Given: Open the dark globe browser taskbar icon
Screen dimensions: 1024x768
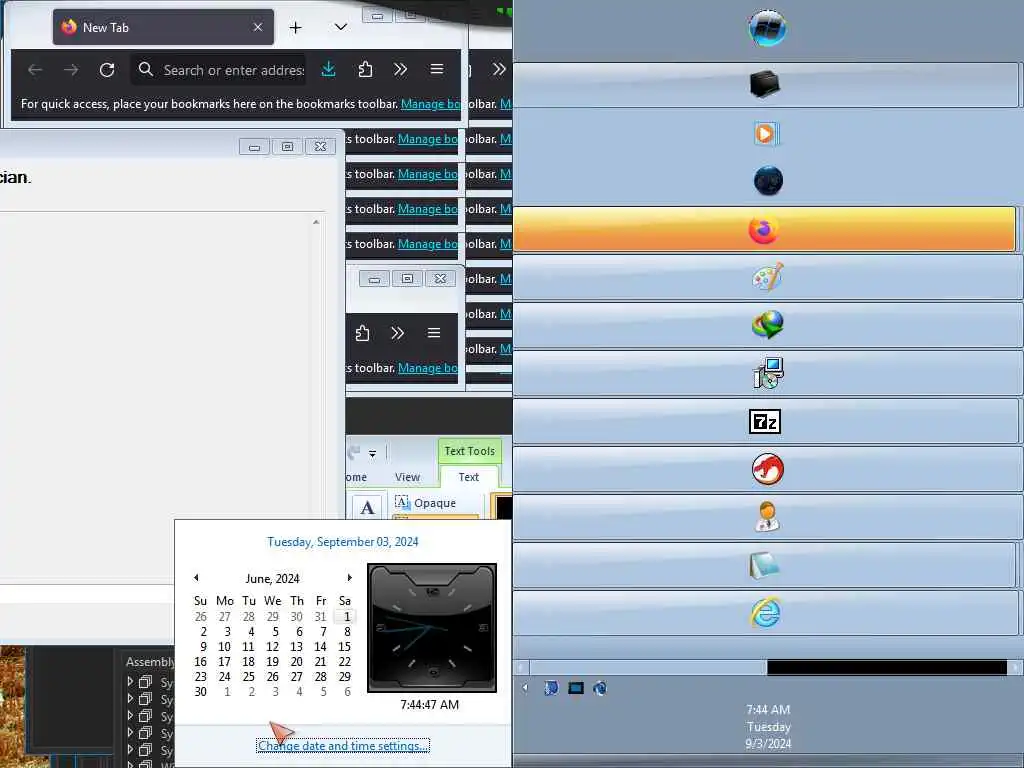Looking at the screenshot, I should 768,181.
